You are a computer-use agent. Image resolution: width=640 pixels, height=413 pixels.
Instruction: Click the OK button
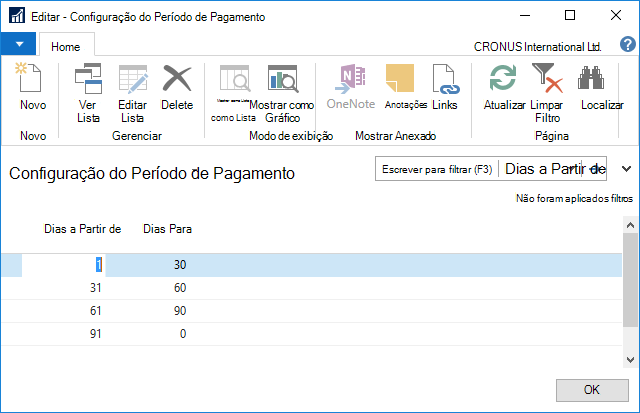coord(592,390)
